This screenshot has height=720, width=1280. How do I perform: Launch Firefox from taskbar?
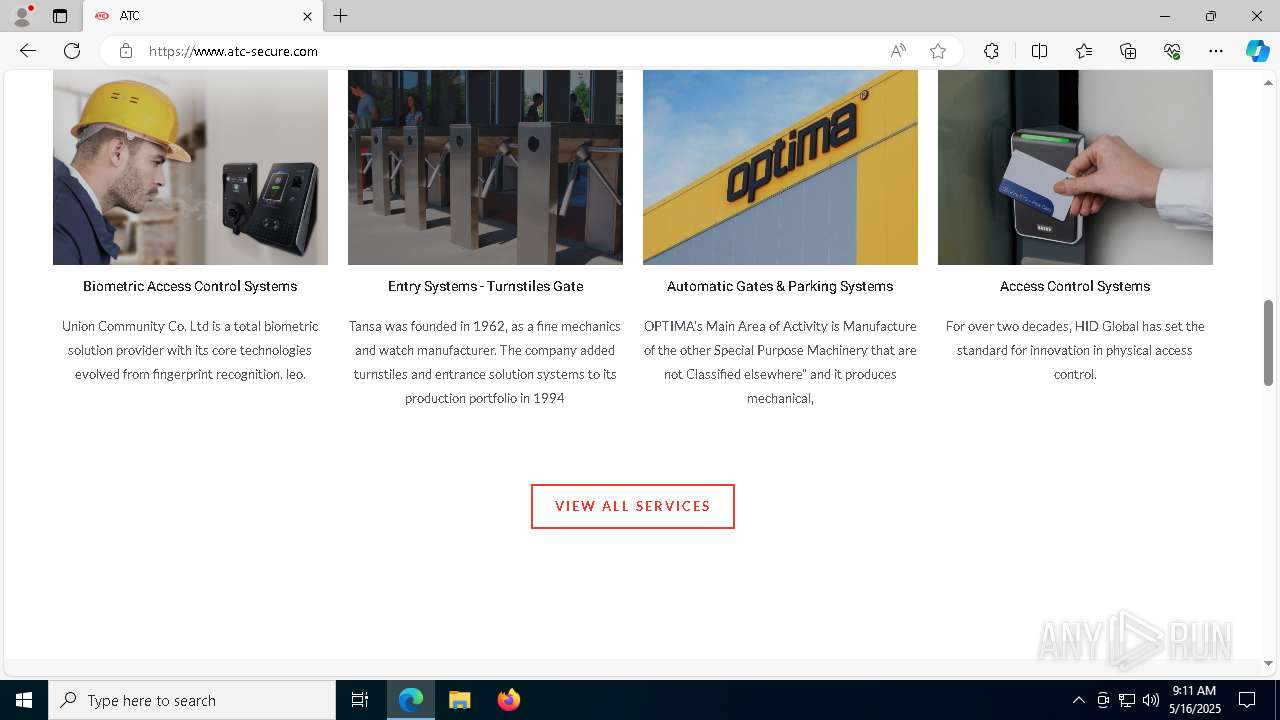pyautogui.click(x=508, y=700)
